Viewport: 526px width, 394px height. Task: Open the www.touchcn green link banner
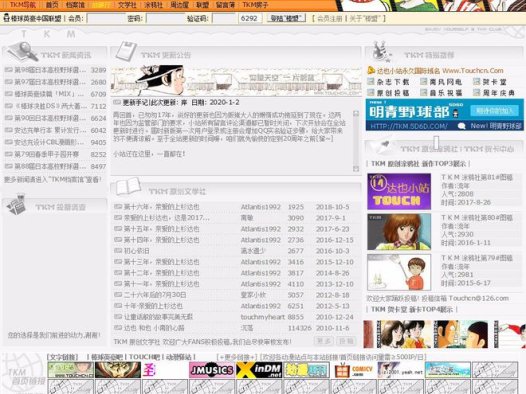(70, 370)
